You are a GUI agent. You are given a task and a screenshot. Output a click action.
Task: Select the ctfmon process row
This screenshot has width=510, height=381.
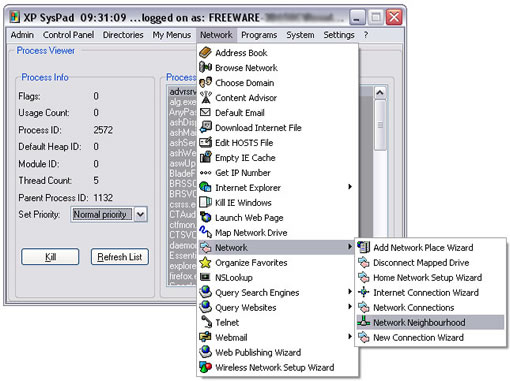tap(182, 225)
